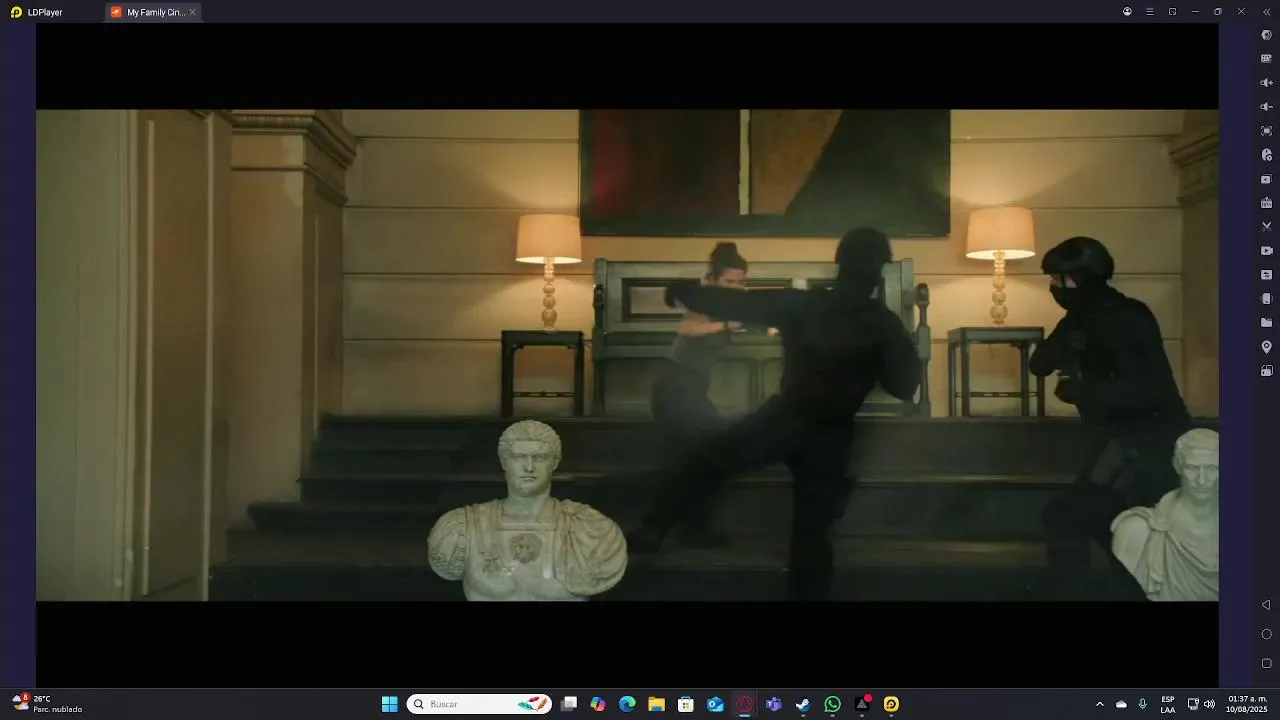Viewport: 1280px width, 720px height.
Task: Click the microphone tray icon
Action: [1142, 704]
